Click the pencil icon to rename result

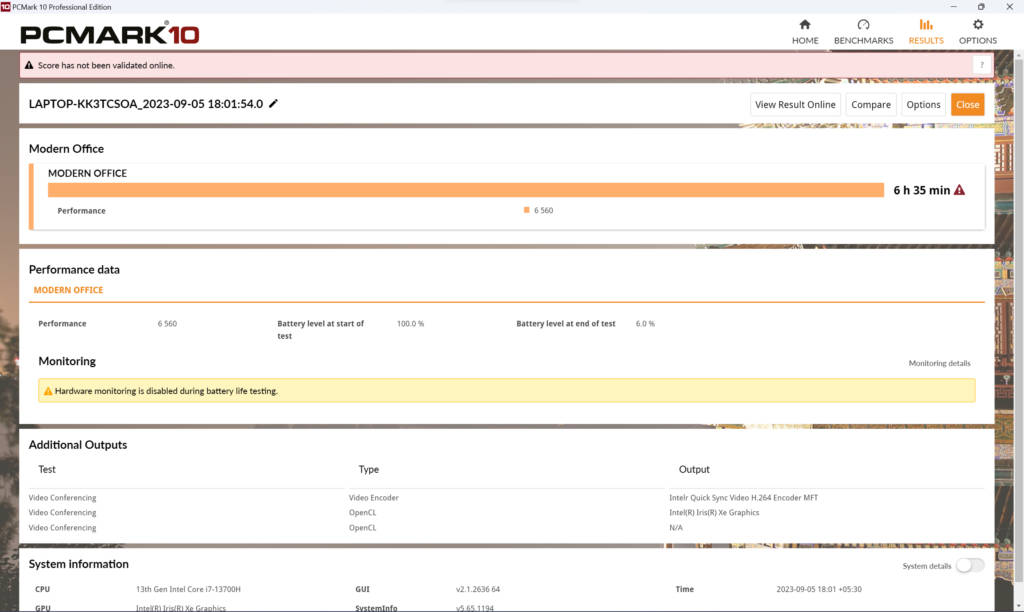pos(274,103)
